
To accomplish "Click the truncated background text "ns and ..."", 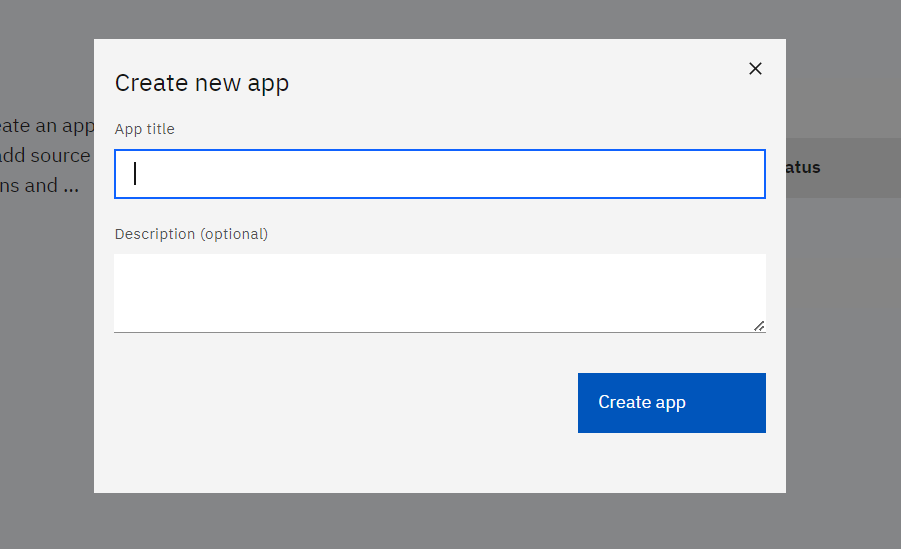I will pyautogui.click(x=40, y=186).
